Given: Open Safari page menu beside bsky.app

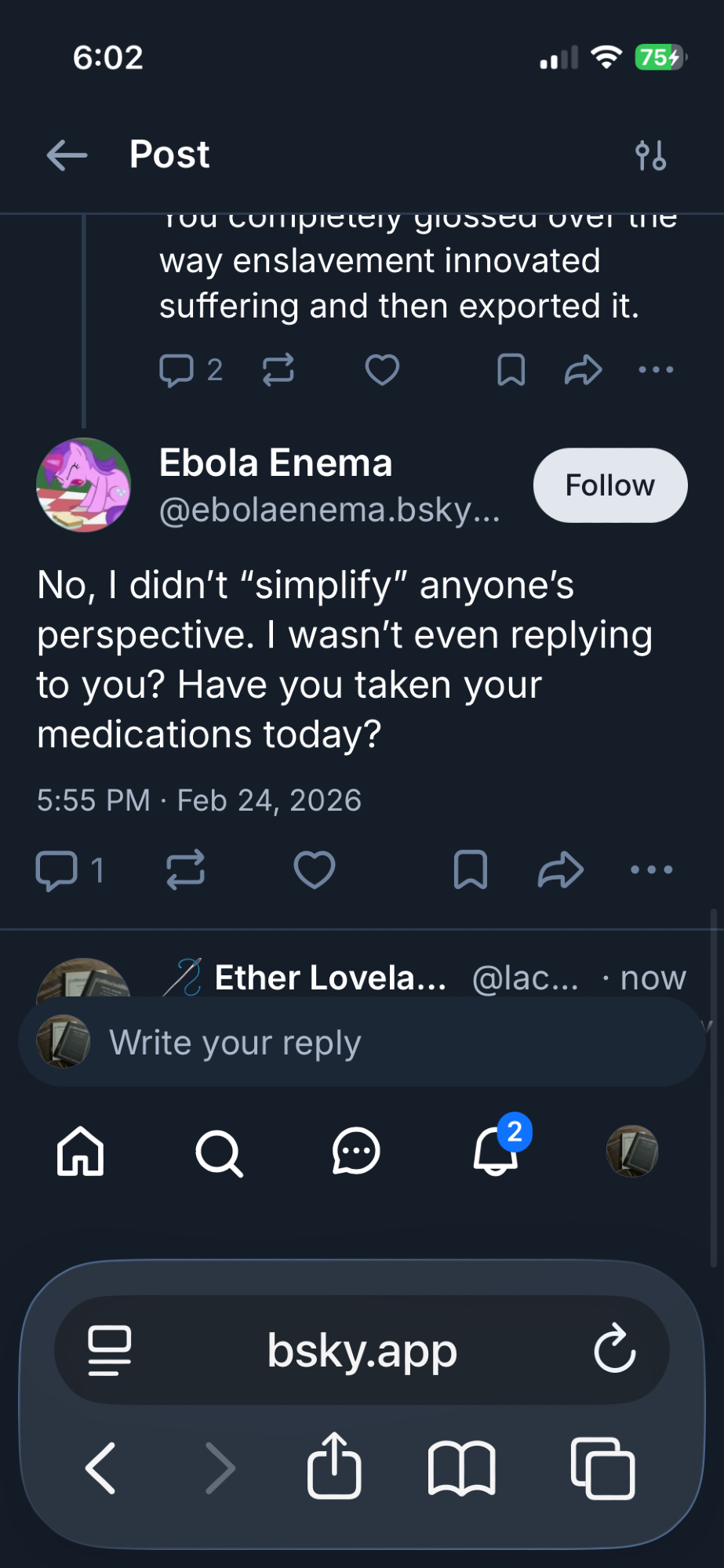Looking at the screenshot, I should [x=110, y=1349].
